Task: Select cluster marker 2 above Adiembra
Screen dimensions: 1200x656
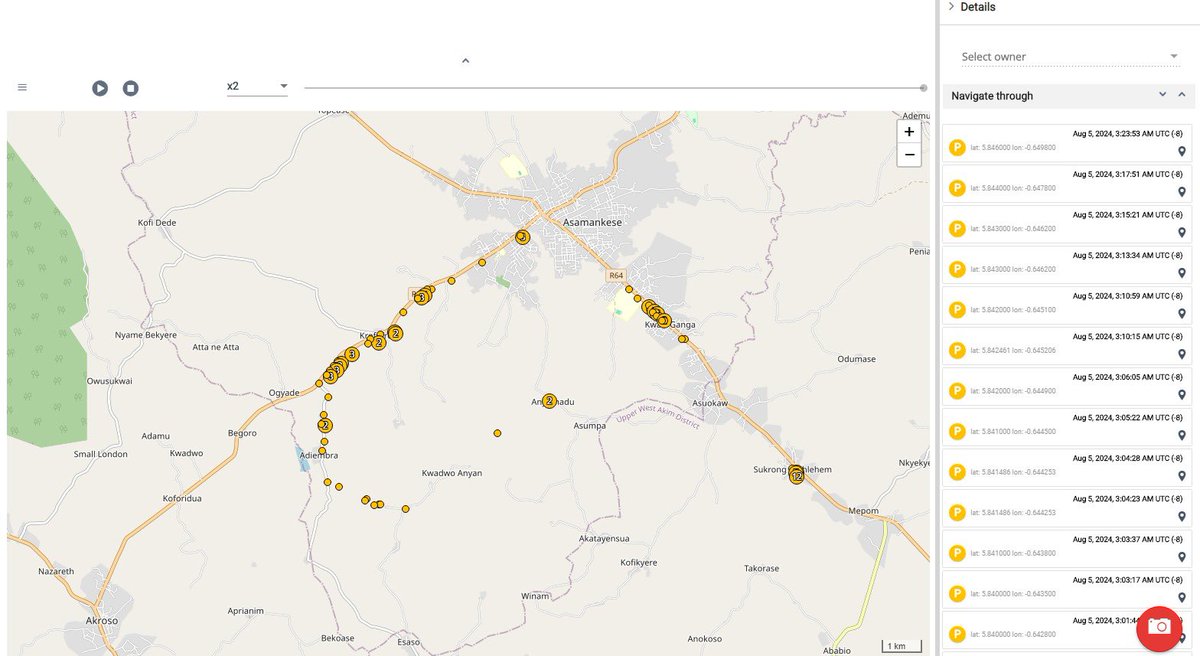Action: (x=325, y=425)
